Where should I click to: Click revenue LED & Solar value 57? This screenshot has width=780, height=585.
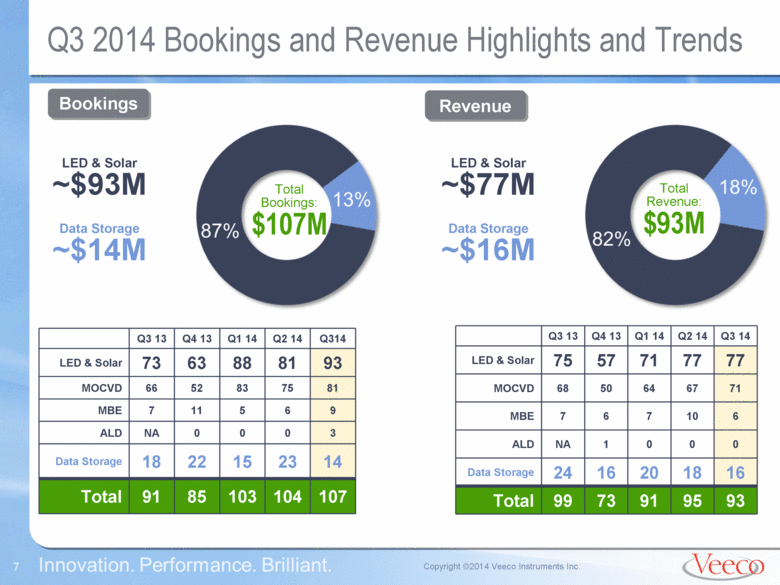tap(606, 361)
